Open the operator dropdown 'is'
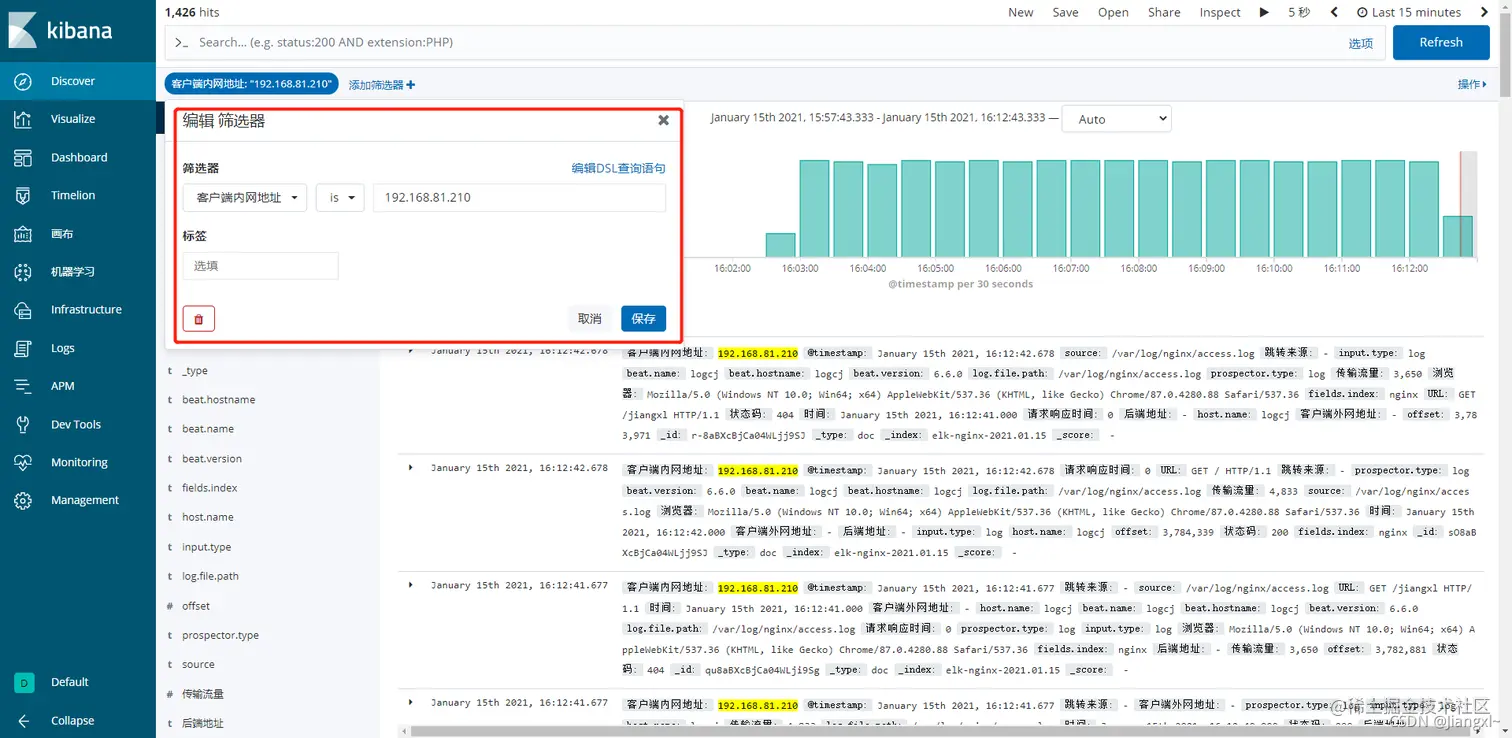This screenshot has width=1512, height=738. (x=340, y=198)
